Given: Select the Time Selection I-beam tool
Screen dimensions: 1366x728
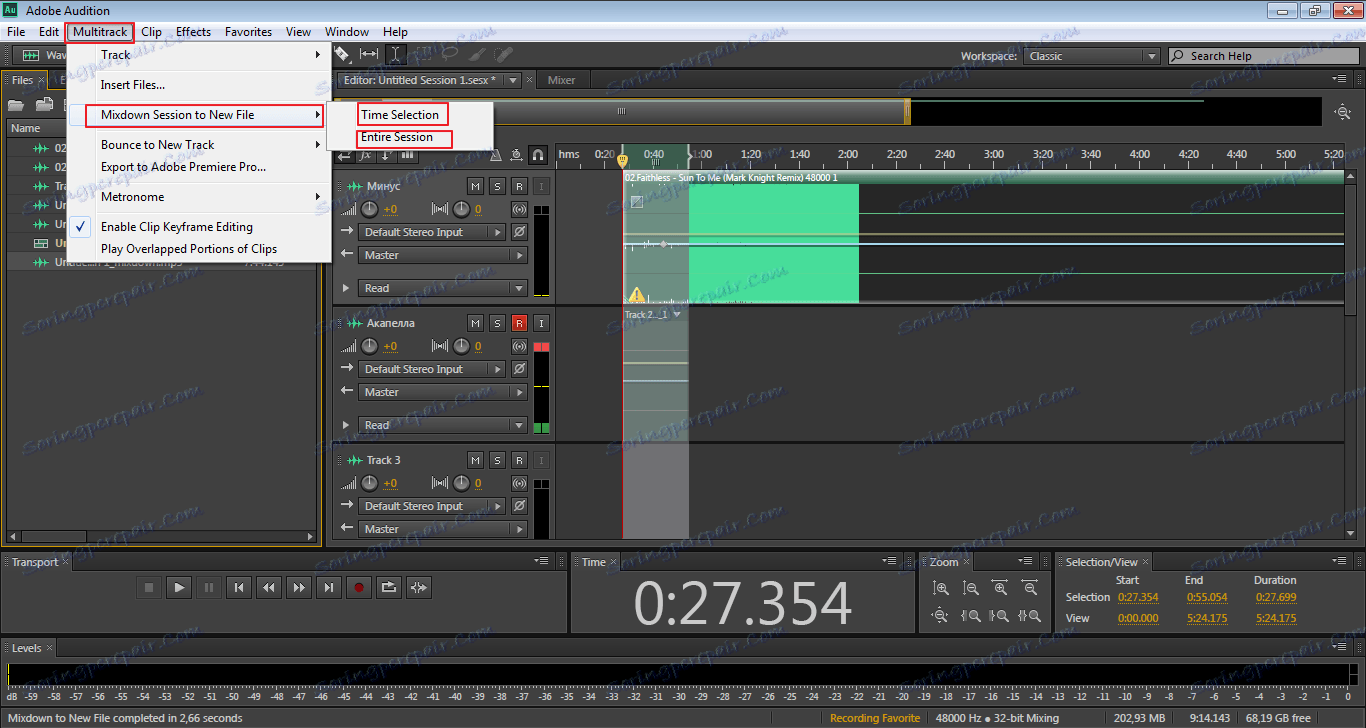Looking at the screenshot, I should 396,54.
